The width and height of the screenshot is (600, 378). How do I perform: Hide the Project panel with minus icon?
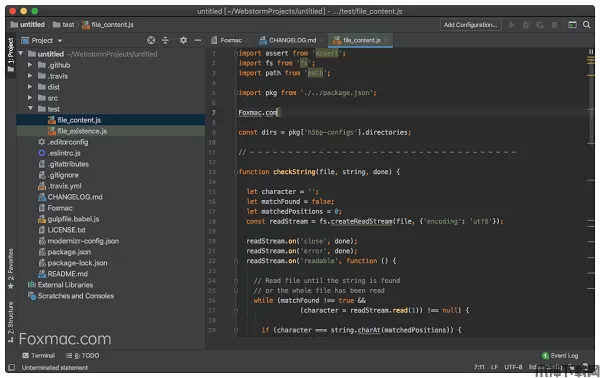197,40
